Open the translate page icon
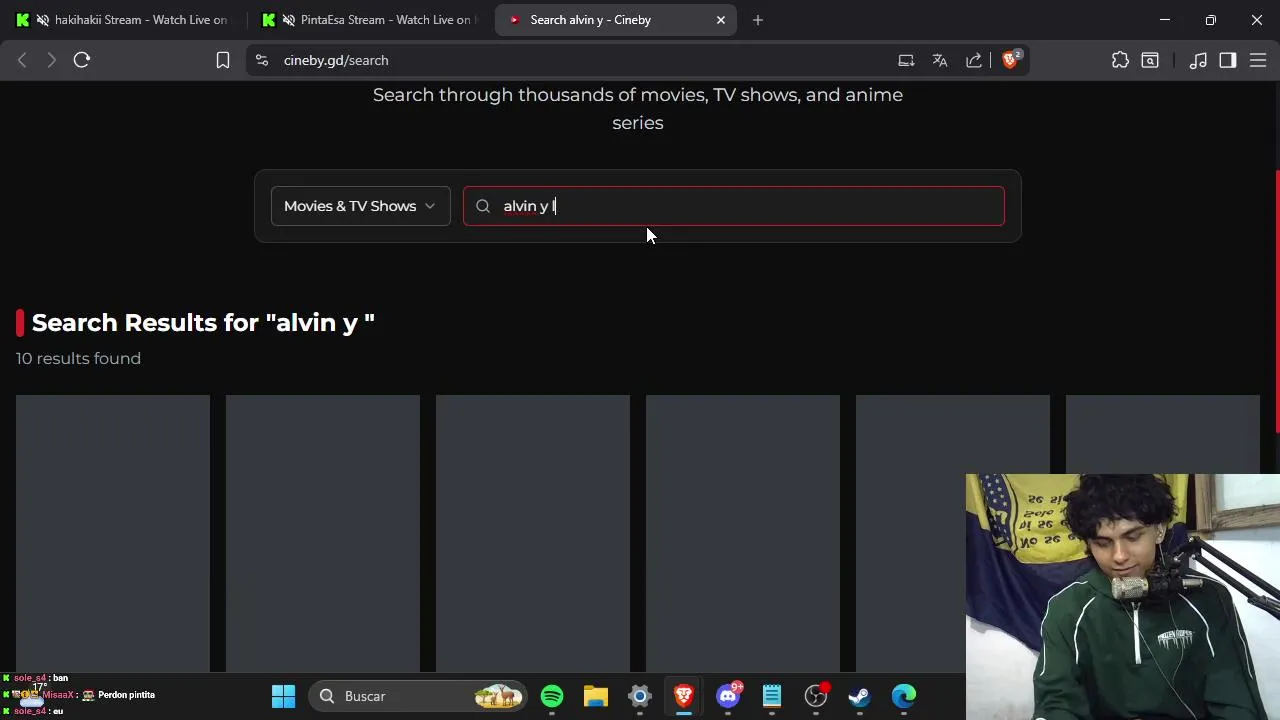 [x=940, y=60]
